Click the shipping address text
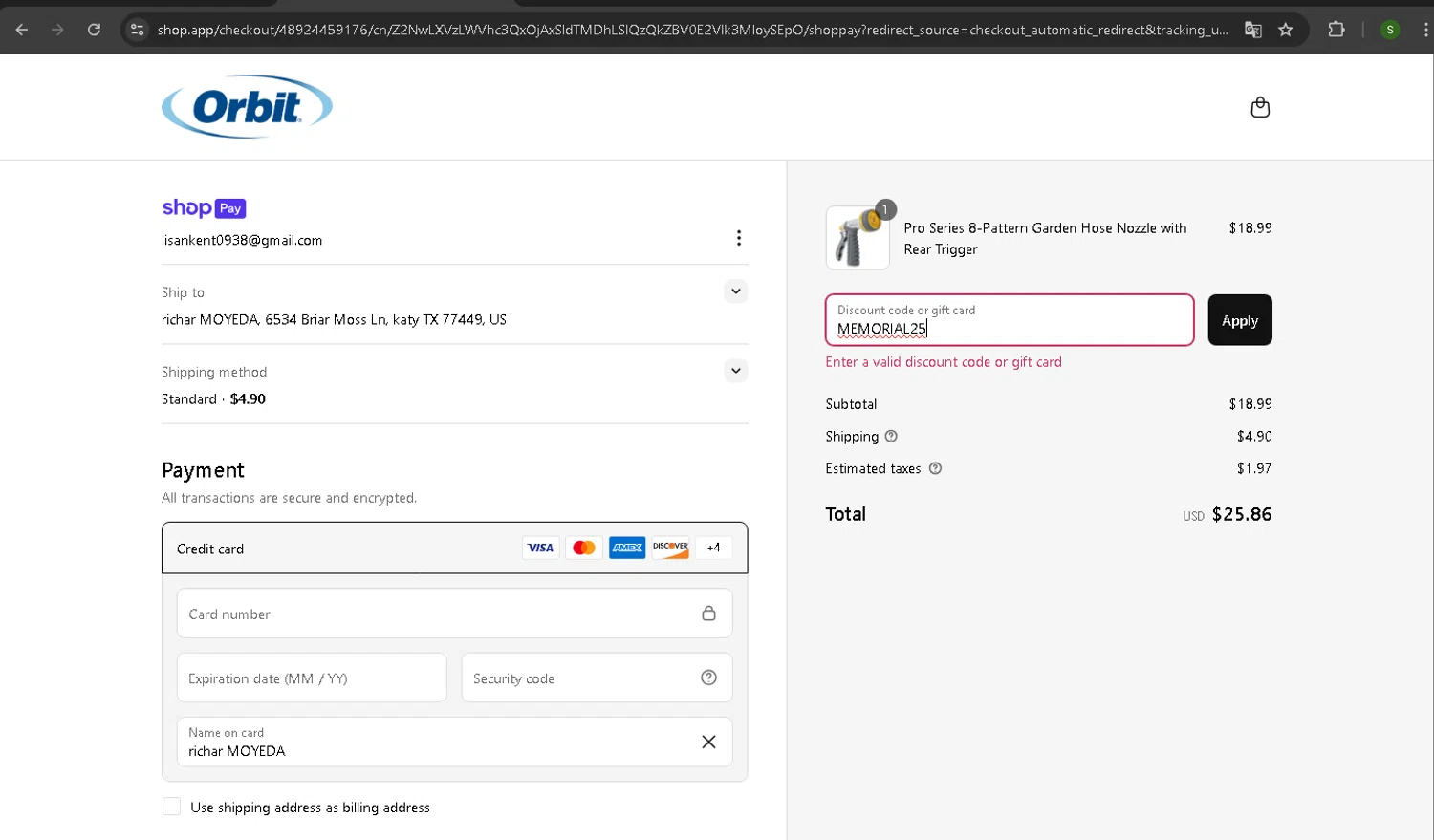Image resolution: width=1434 pixels, height=840 pixels. point(334,319)
